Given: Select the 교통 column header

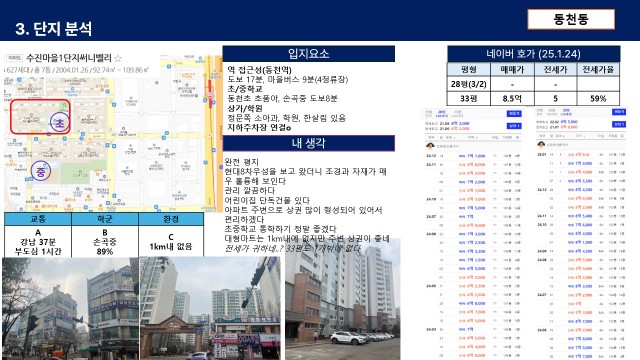Looking at the screenshot, I should click(x=38, y=219).
